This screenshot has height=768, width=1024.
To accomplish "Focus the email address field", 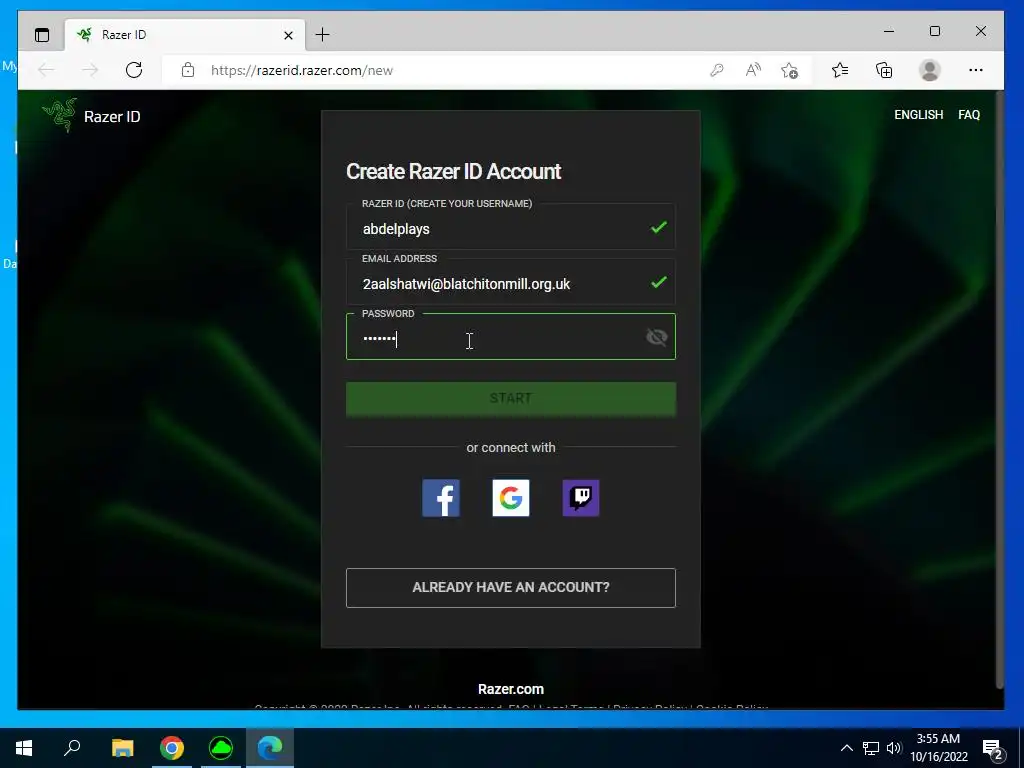I will (x=511, y=283).
